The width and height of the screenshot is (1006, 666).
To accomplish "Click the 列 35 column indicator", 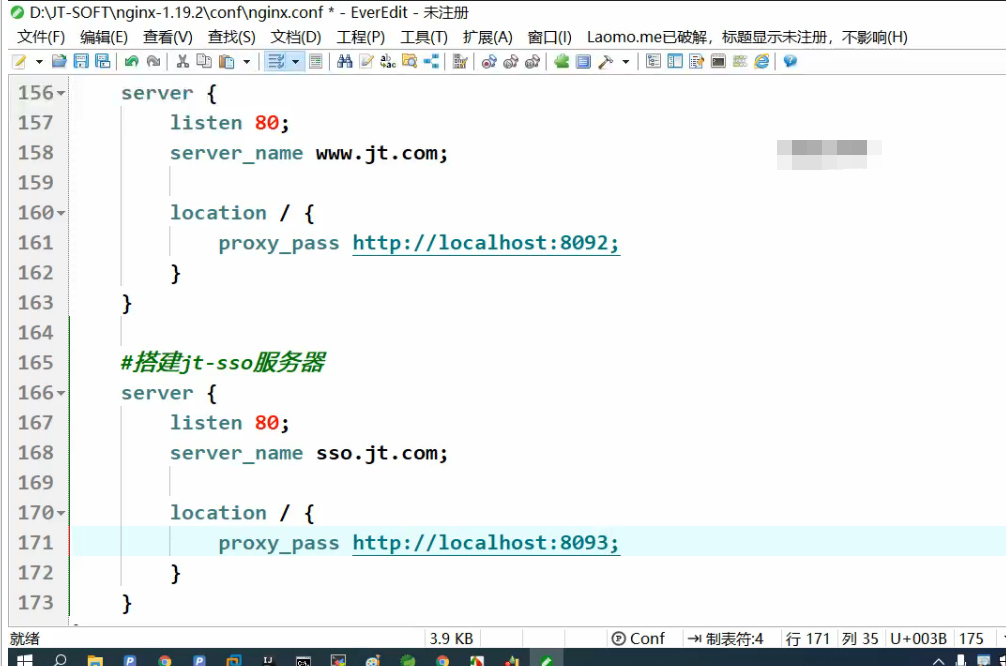I will (x=860, y=638).
